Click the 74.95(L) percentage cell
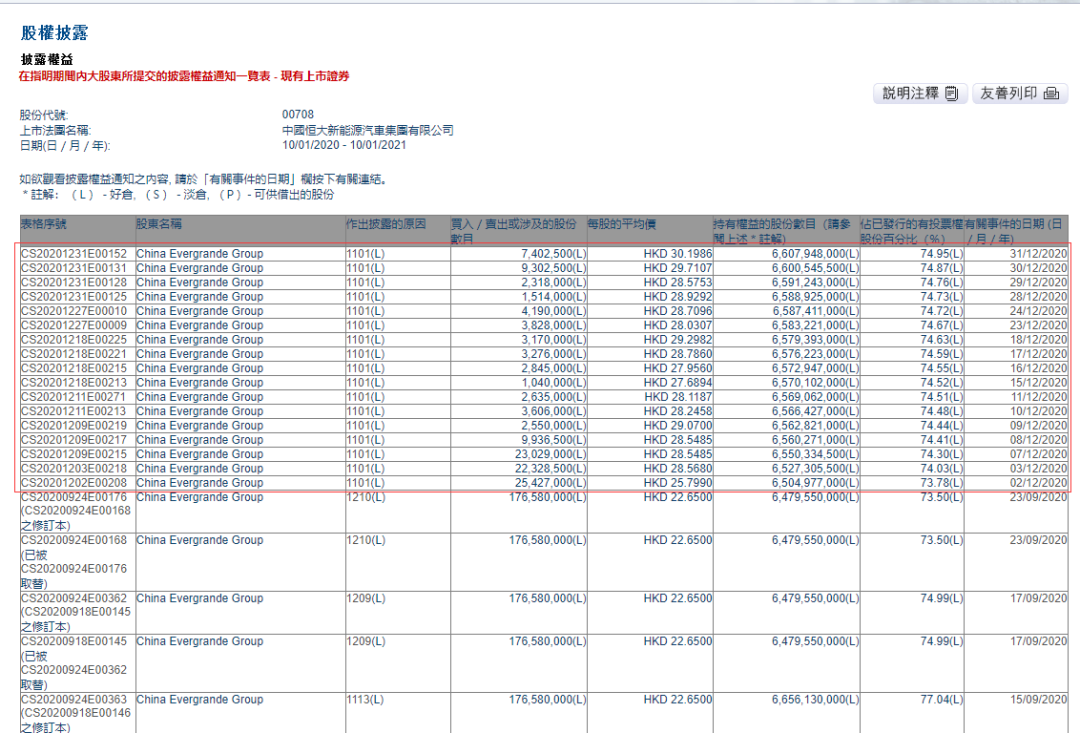Image resolution: width=1080 pixels, height=733 pixels. point(942,254)
